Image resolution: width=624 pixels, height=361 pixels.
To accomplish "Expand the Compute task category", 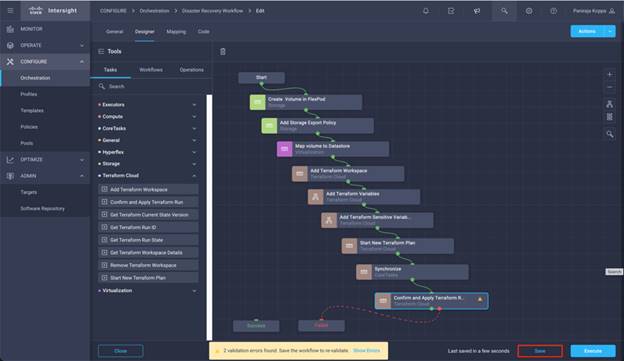I will (x=194, y=117).
